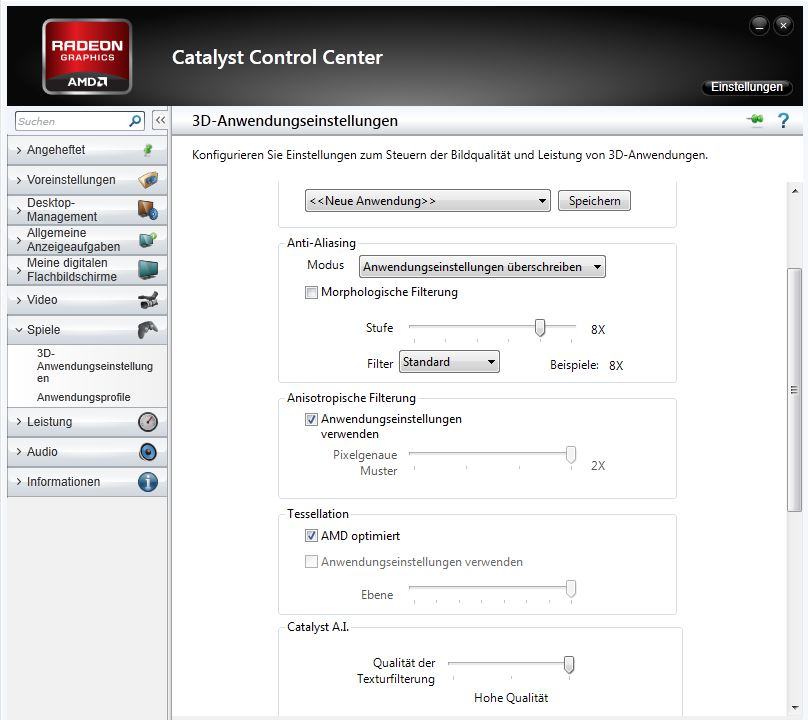The height and width of the screenshot is (720, 808).
Task: Click the 3D-Anwendungseinstellungen page title
Action: (x=295, y=121)
